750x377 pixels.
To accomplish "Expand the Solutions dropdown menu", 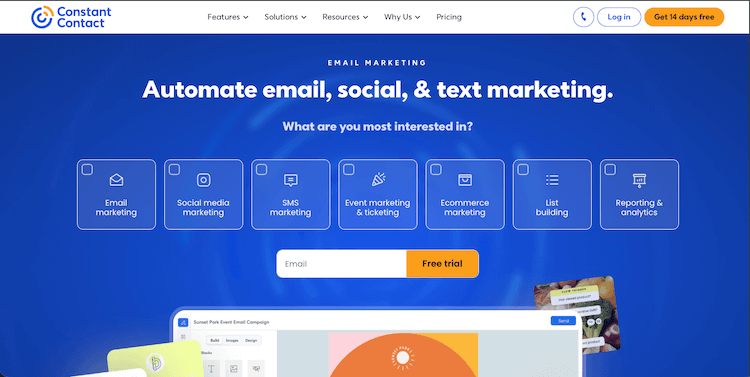I will [286, 17].
